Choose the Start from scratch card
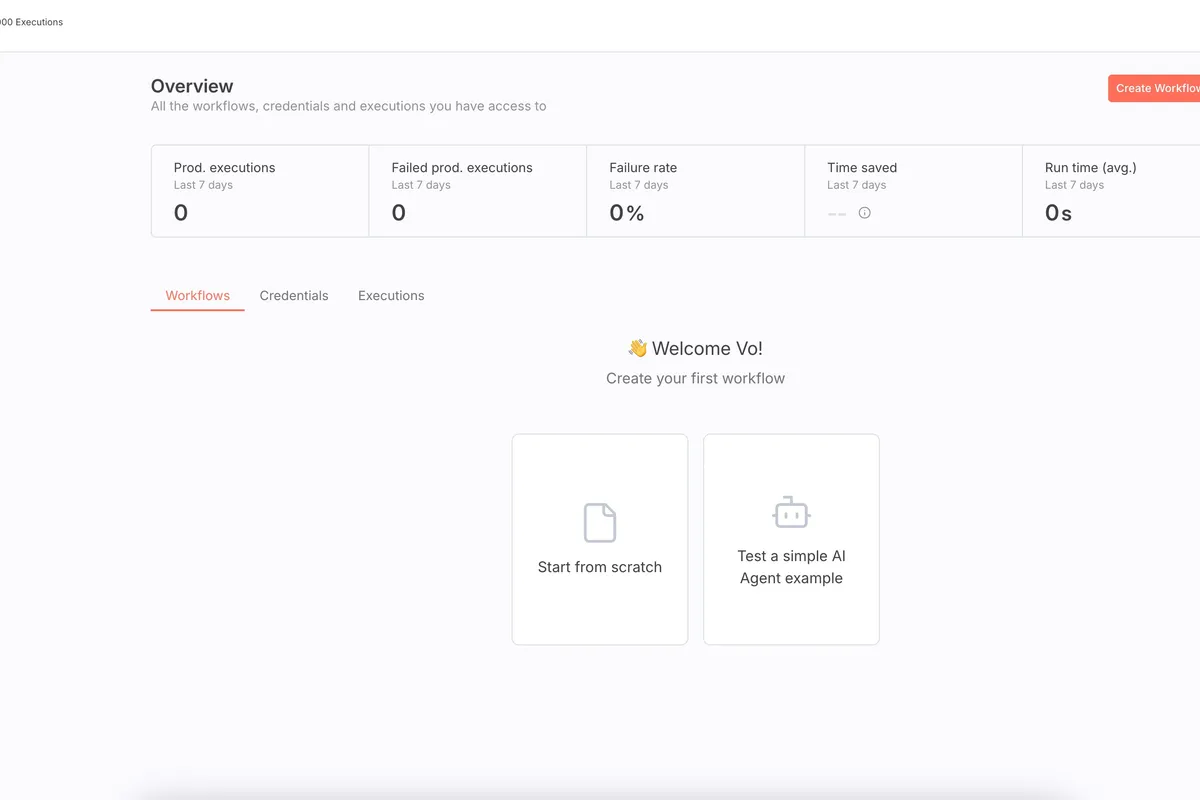This screenshot has width=1200, height=800. [x=600, y=539]
